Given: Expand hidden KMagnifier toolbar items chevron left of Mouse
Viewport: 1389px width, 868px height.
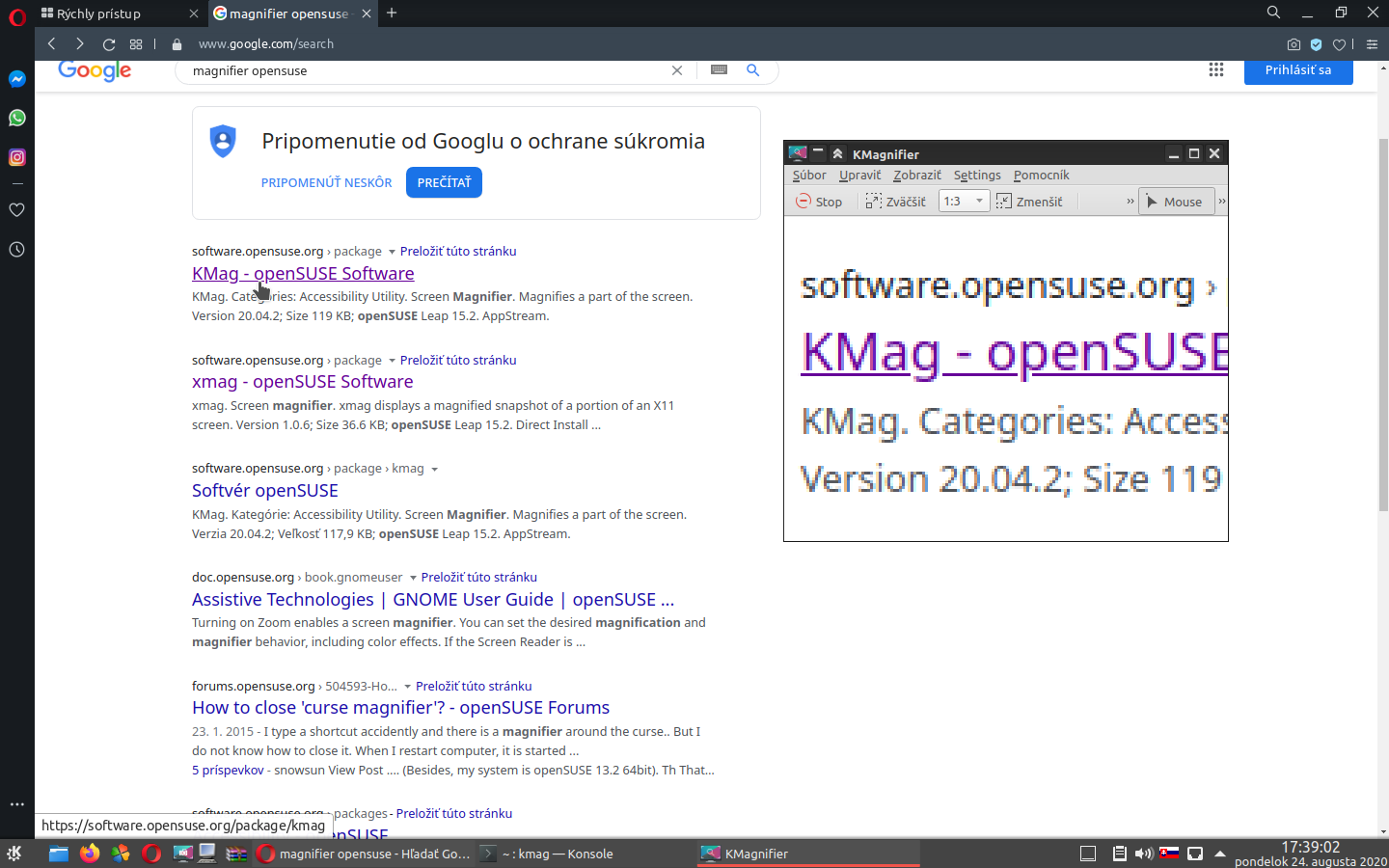Looking at the screenshot, I should [1130, 202].
